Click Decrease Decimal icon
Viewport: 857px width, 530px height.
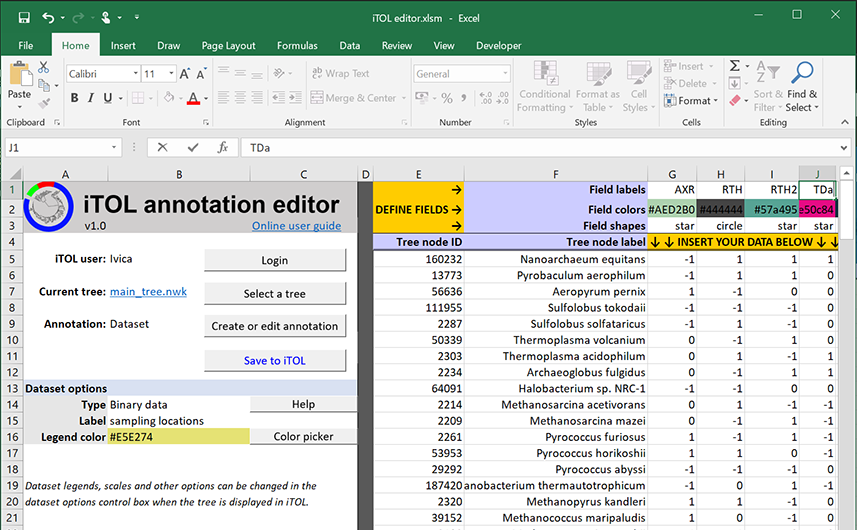(x=503, y=98)
